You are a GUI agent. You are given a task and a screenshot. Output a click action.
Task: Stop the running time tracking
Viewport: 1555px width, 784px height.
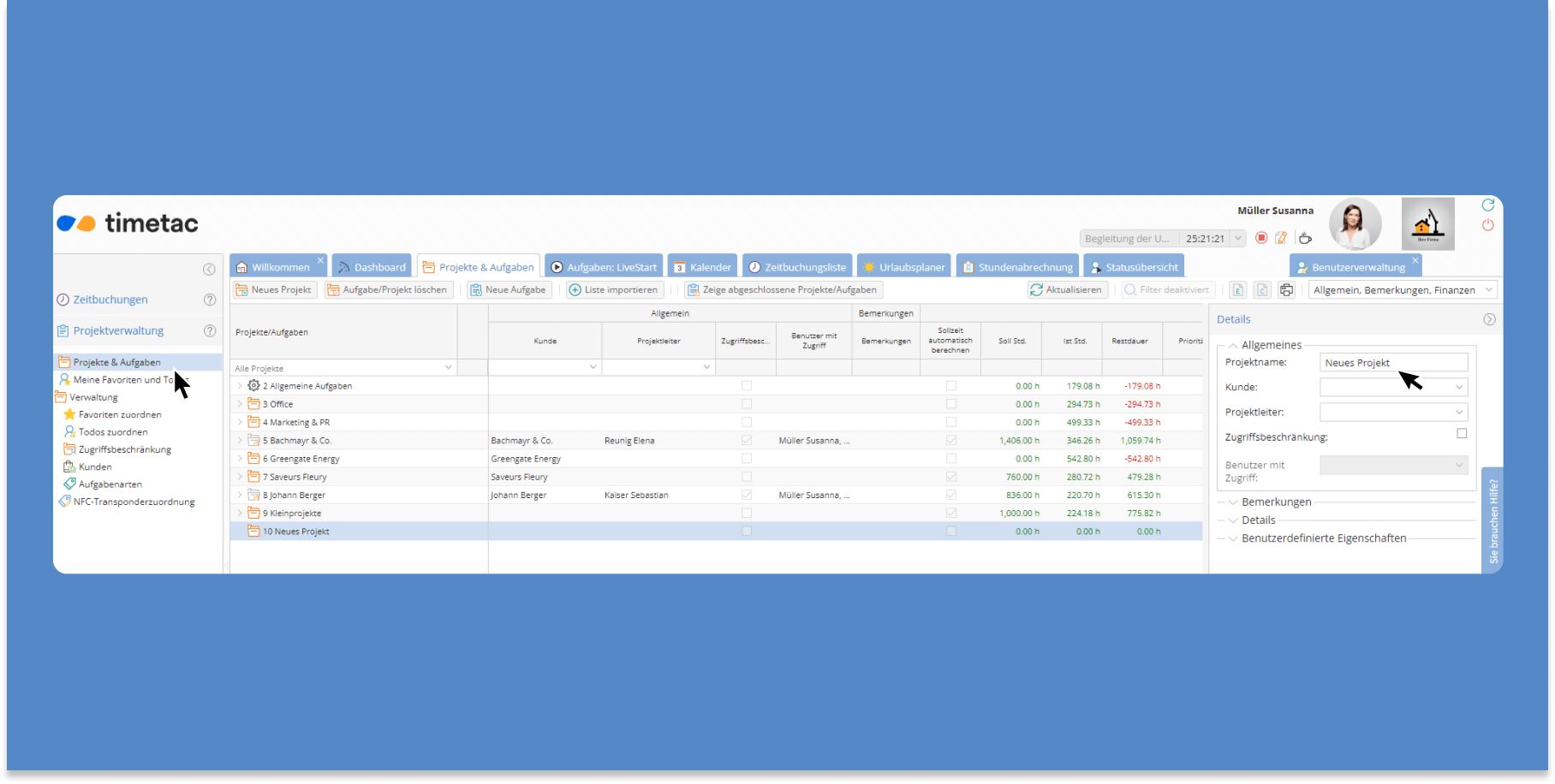[x=1261, y=238]
